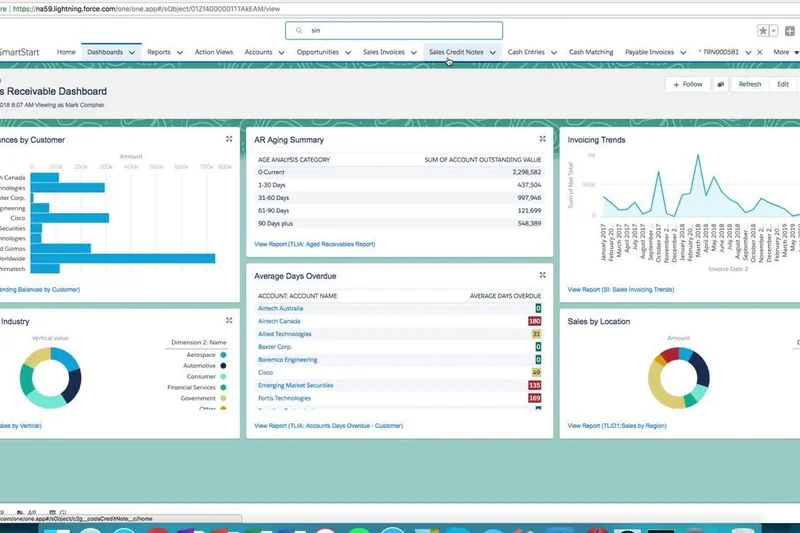Click the Follow button

(x=687, y=85)
